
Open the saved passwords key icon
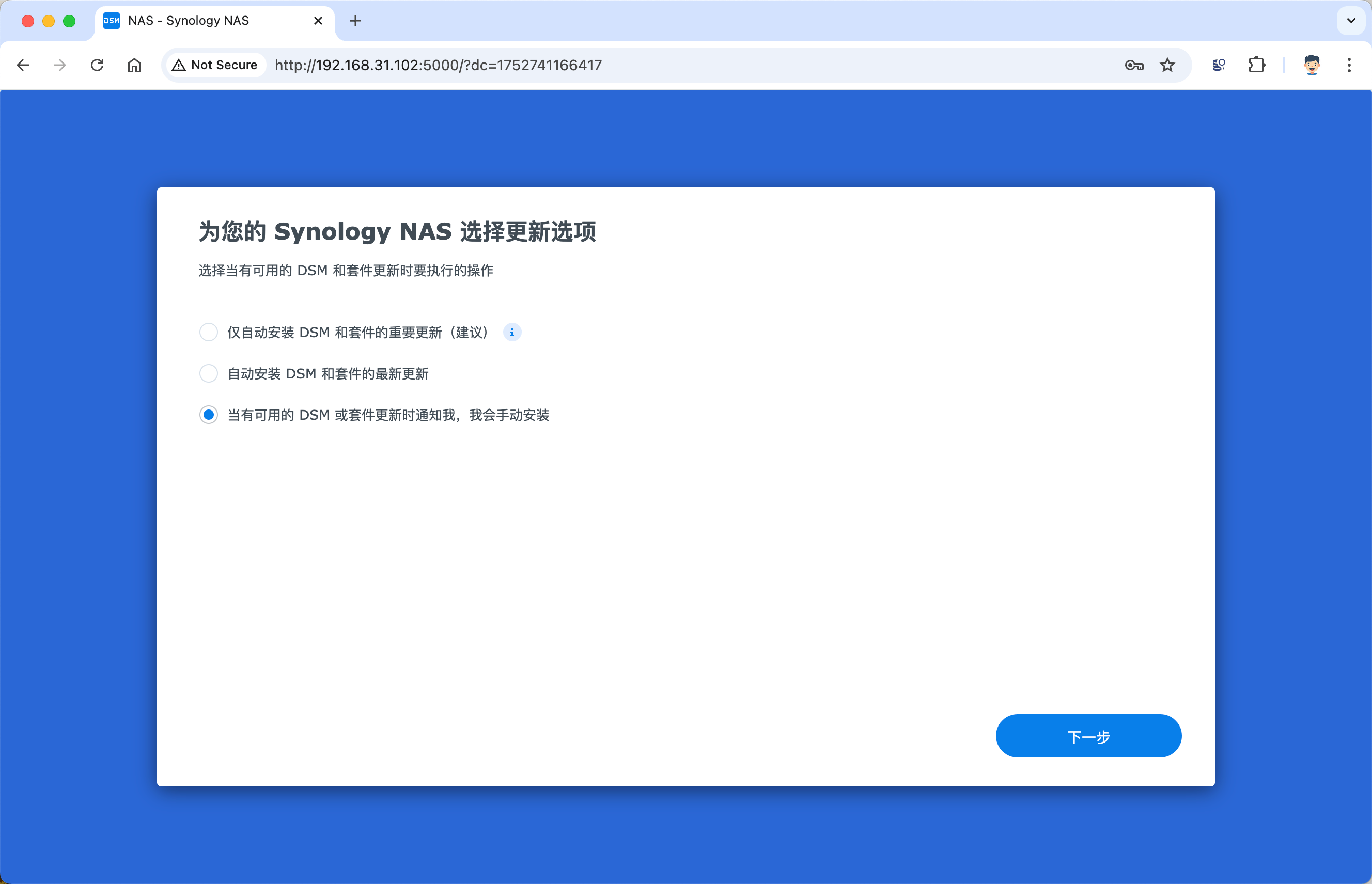pyautogui.click(x=1134, y=66)
